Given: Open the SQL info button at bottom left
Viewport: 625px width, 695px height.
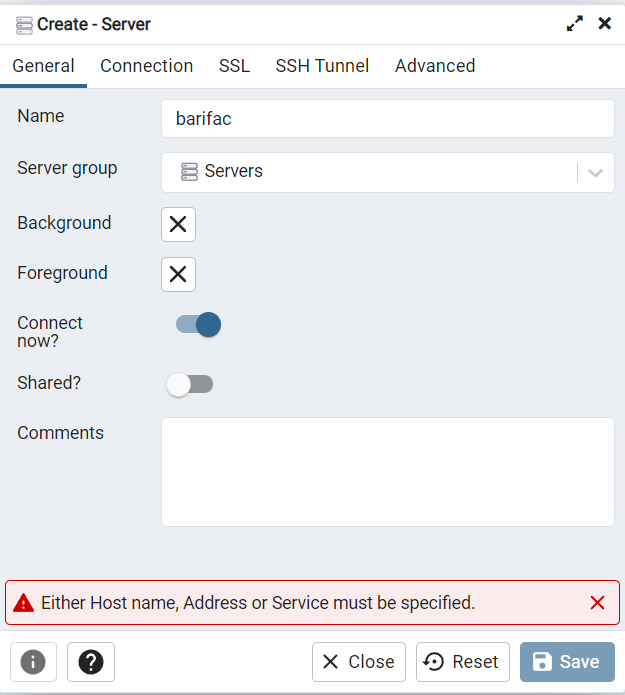Looking at the screenshot, I should click(33, 662).
